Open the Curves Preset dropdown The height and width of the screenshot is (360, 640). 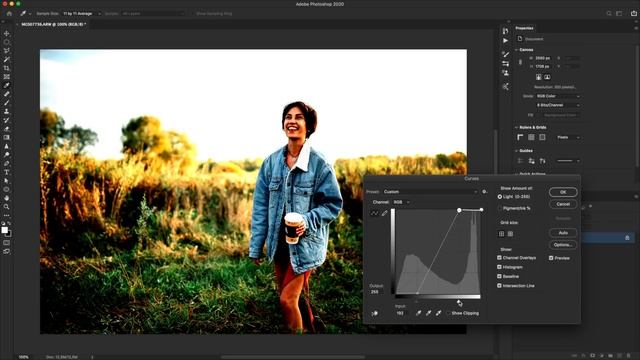pyautogui.click(x=430, y=192)
